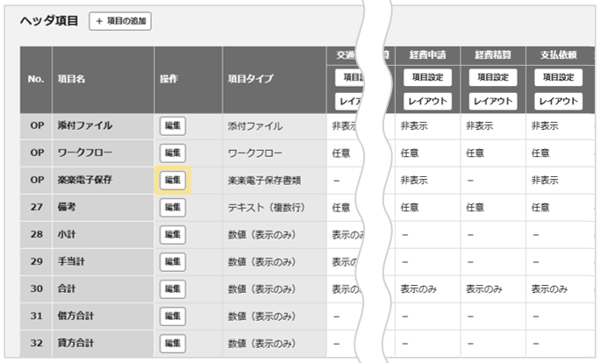The image size is (600, 363).
Task: Click 添付ファイル in the 項目タイプ column
Action: click(x=255, y=126)
